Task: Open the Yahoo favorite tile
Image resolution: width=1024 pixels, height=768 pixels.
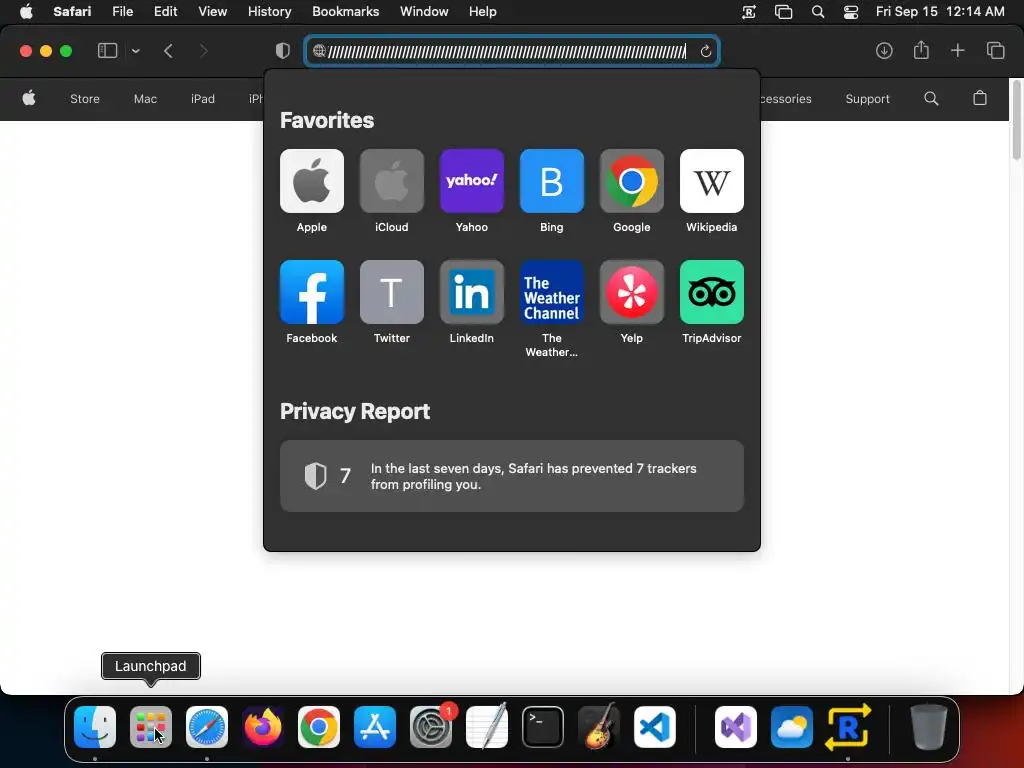Action: click(472, 181)
